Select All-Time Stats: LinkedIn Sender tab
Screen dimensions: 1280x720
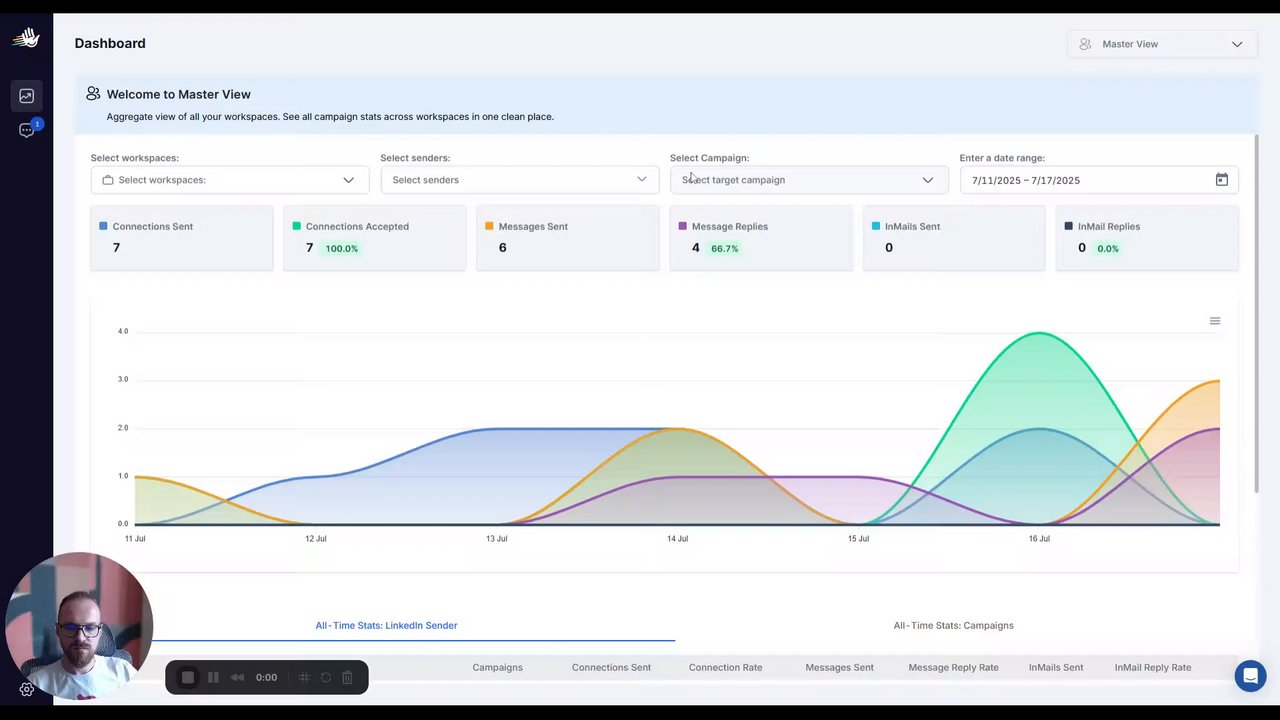pyautogui.click(x=386, y=625)
